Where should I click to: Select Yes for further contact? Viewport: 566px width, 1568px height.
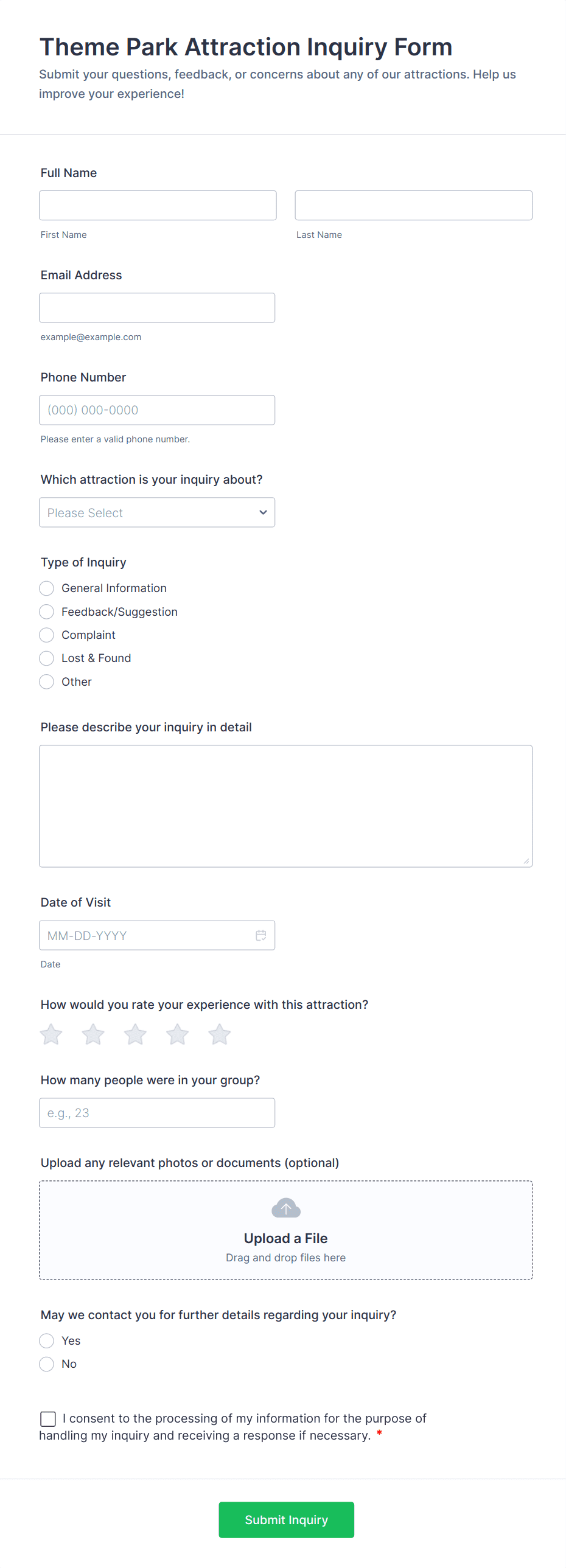pyautogui.click(x=47, y=1340)
